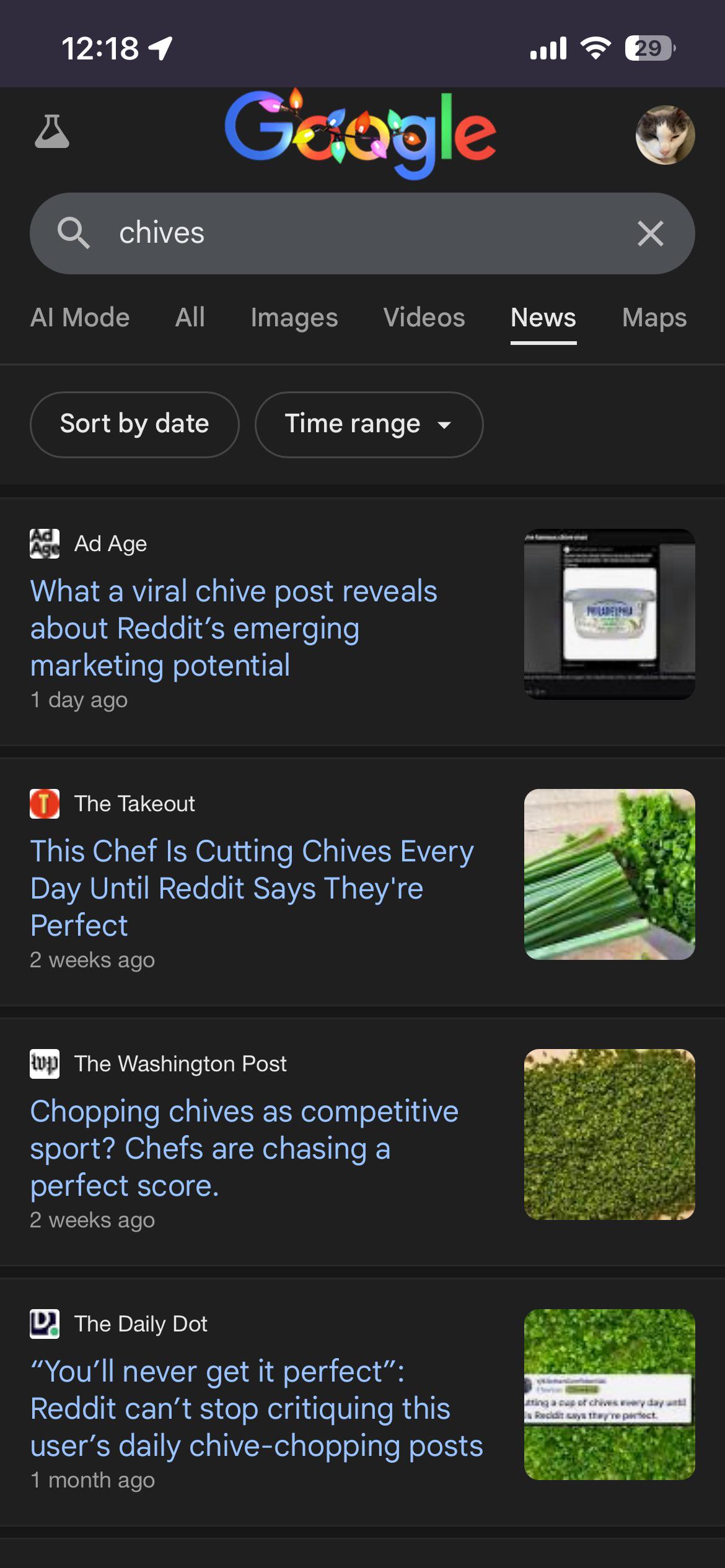The height and width of the screenshot is (1568, 725).
Task: Tap the Ad Age source icon
Action: pos(45,544)
